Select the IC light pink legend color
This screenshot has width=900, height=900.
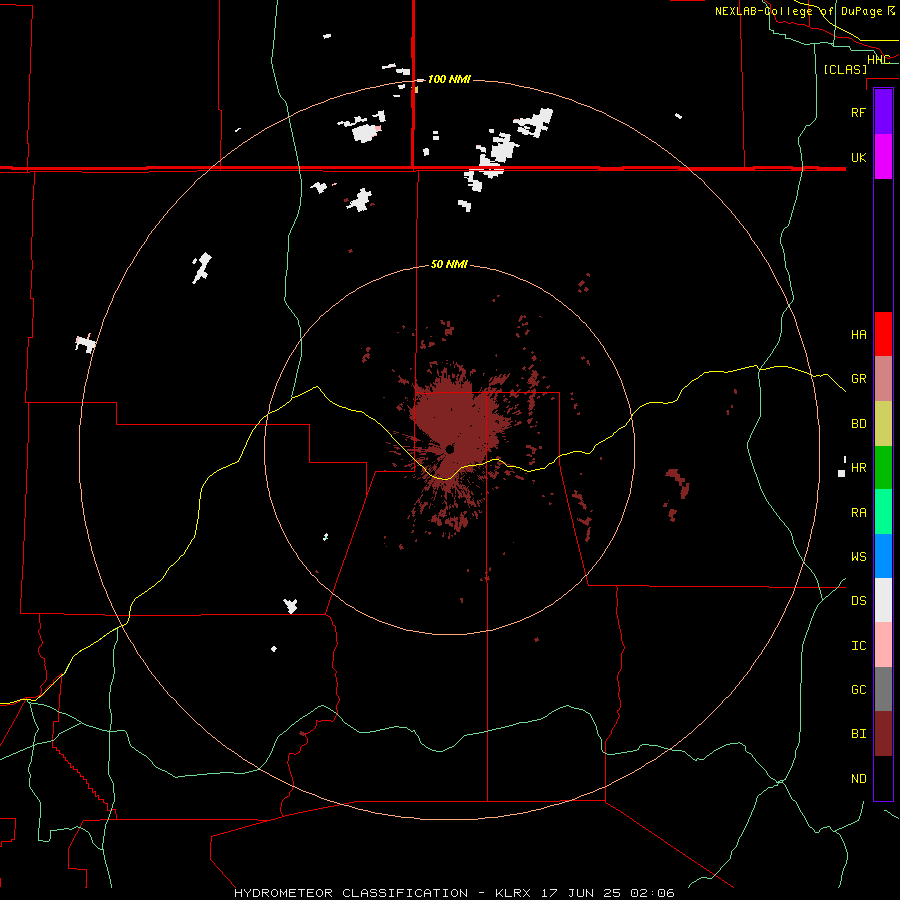(883, 645)
